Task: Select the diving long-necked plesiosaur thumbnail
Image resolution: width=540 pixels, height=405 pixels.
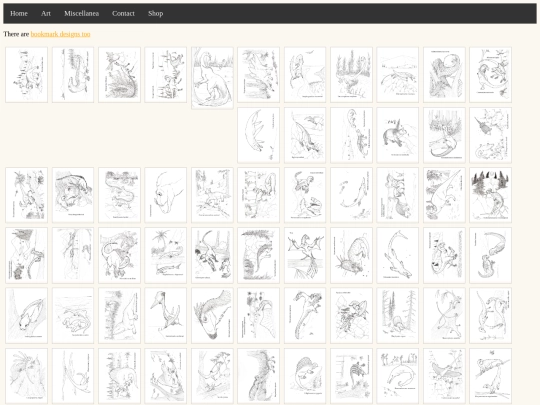Action: coord(397,255)
